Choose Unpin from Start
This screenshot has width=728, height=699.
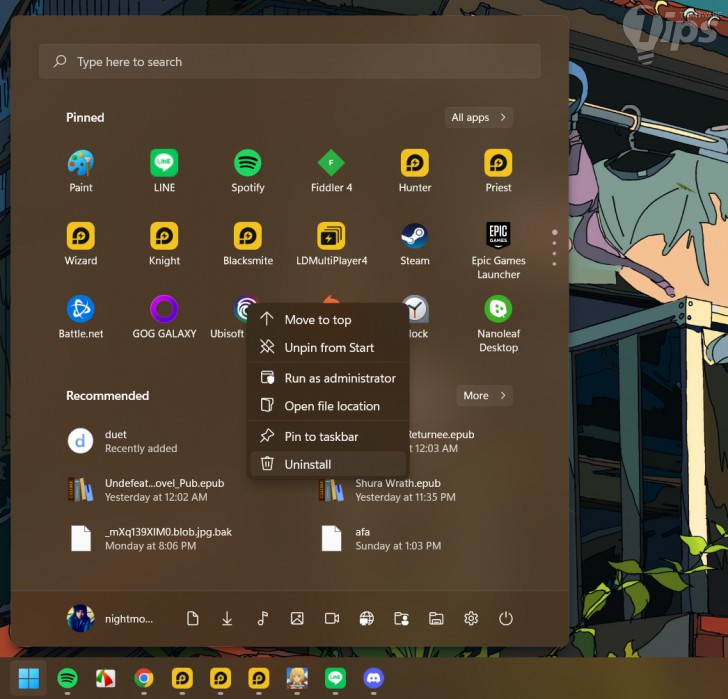point(328,347)
